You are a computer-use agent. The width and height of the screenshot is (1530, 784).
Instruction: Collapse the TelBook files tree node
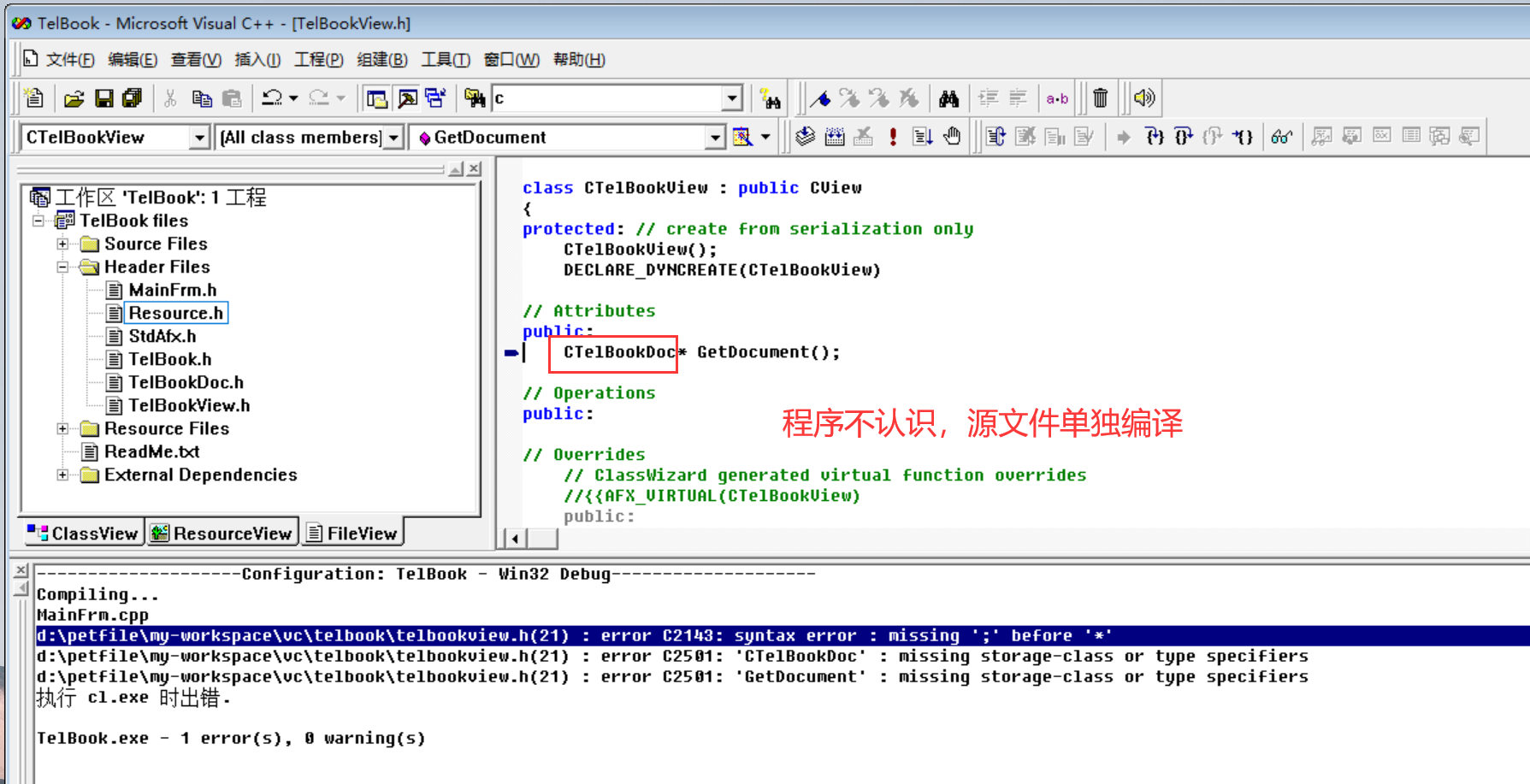(x=38, y=221)
